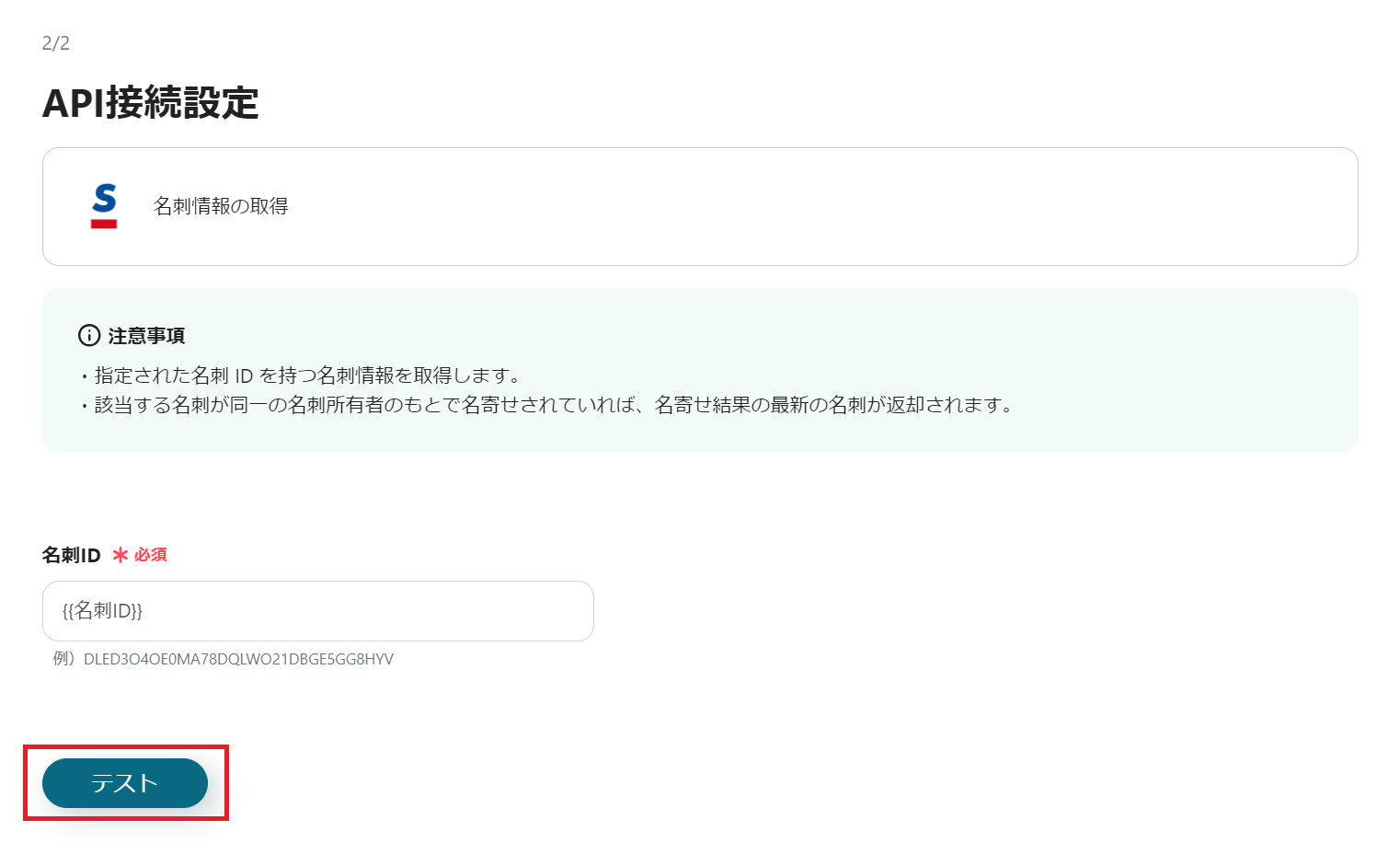The width and height of the screenshot is (1400, 843).
Task: Click the red underline of the S logo
Action: 103,224
